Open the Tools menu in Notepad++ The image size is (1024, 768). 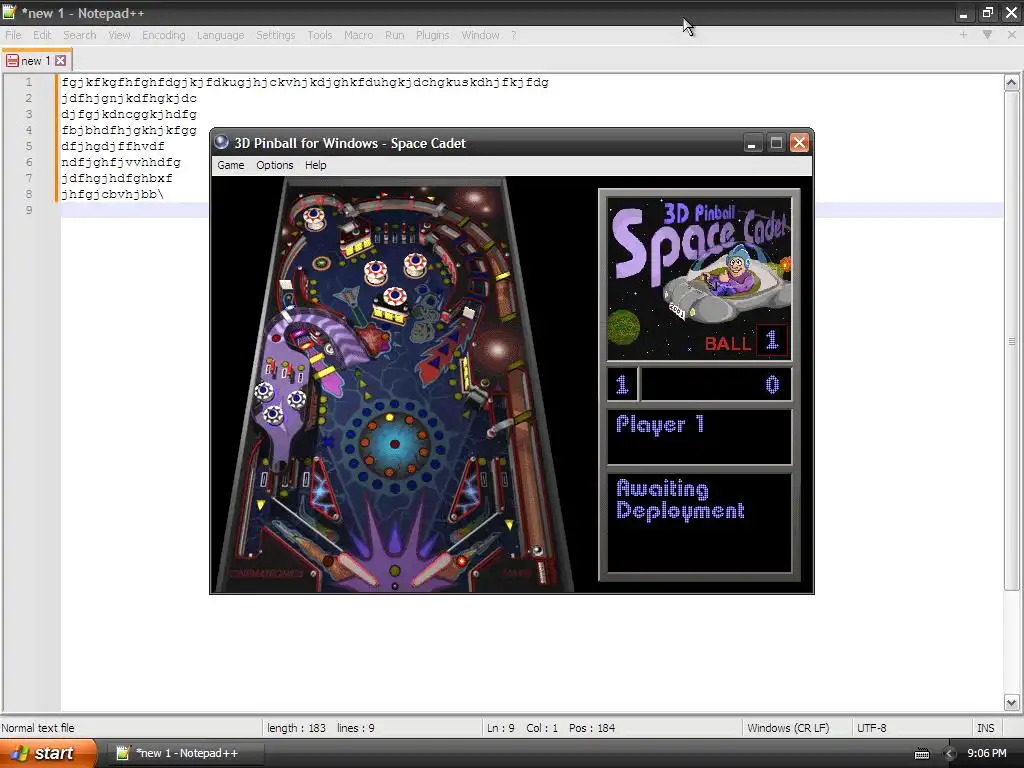pyautogui.click(x=319, y=35)
